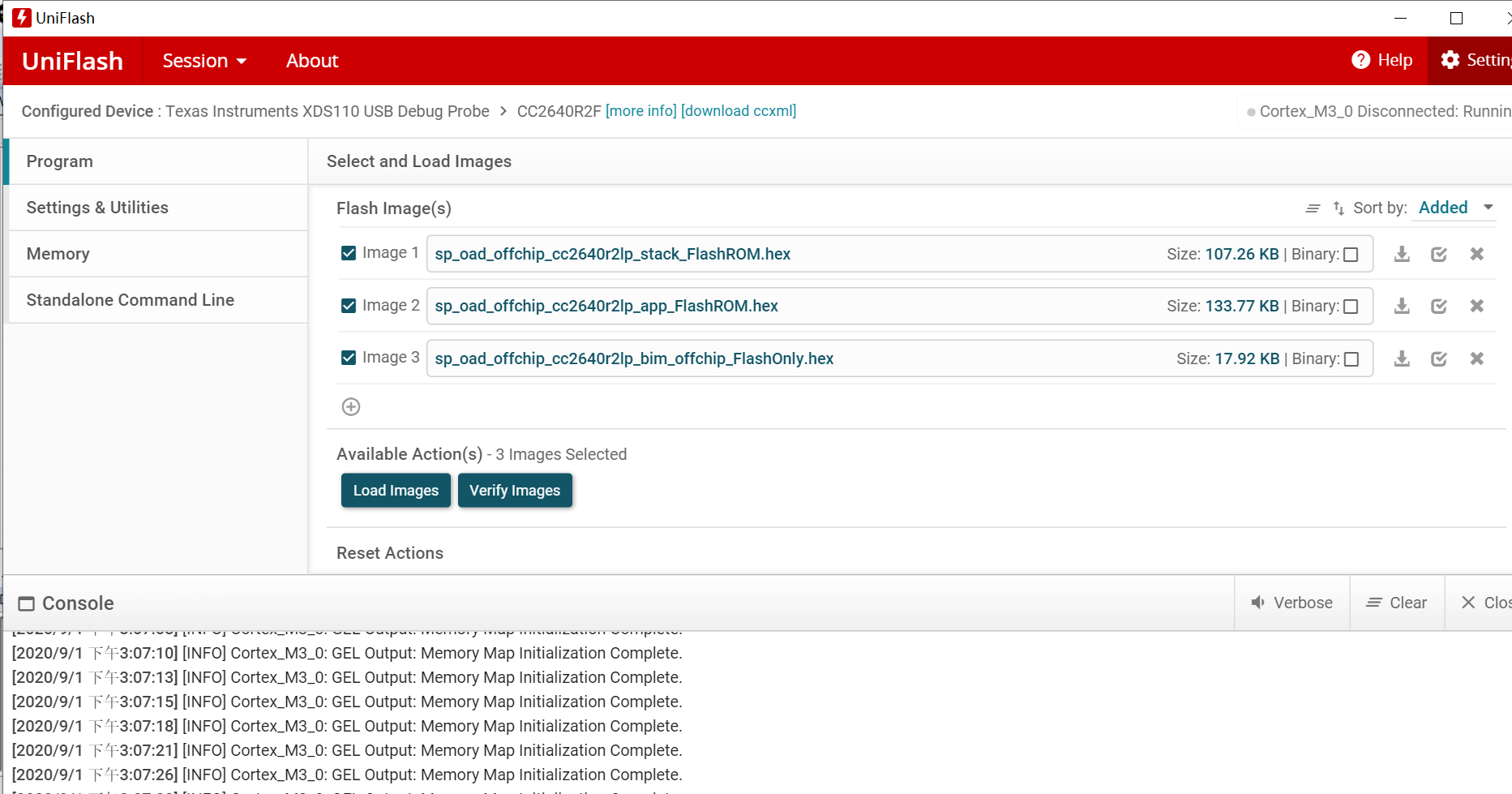Image resolution: width=1512 pixels, height=794 pixels.
Task: Click the "Texas Instruments XDS110 USB Debug Probe" text
Action: tap(328, 111)
